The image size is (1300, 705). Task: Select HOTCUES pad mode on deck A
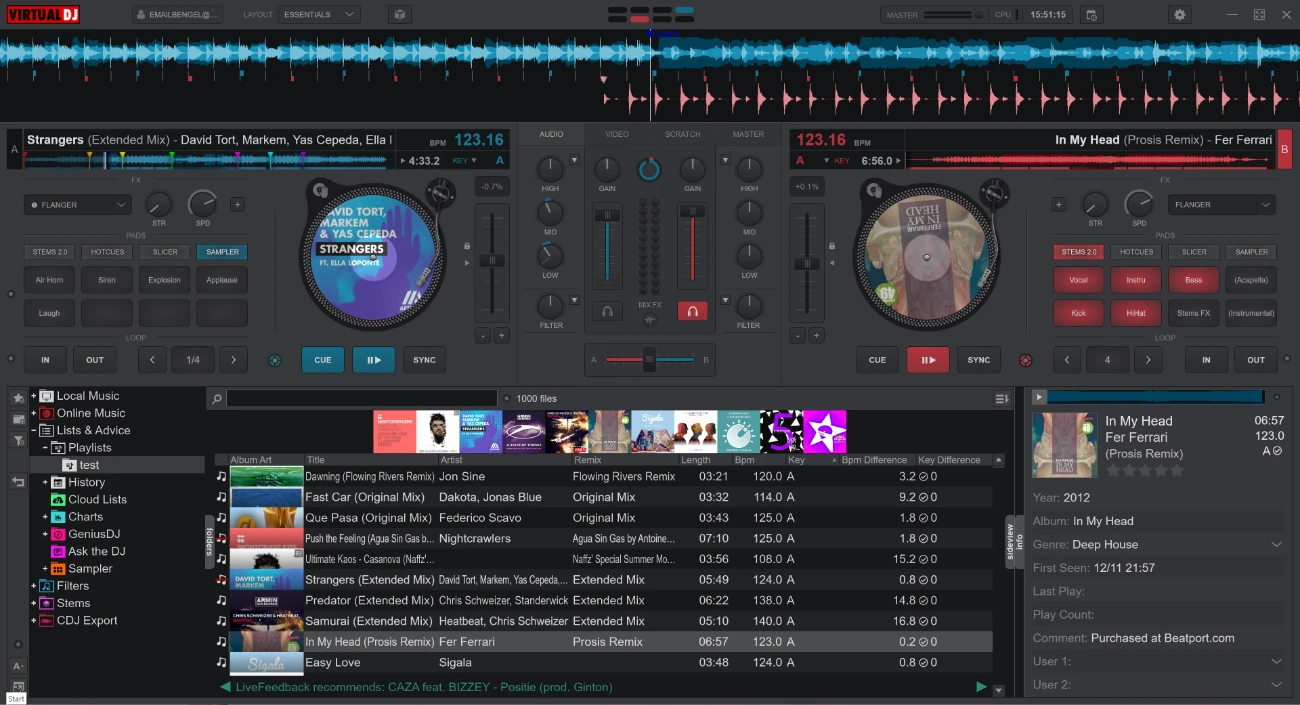click(106, 252)
